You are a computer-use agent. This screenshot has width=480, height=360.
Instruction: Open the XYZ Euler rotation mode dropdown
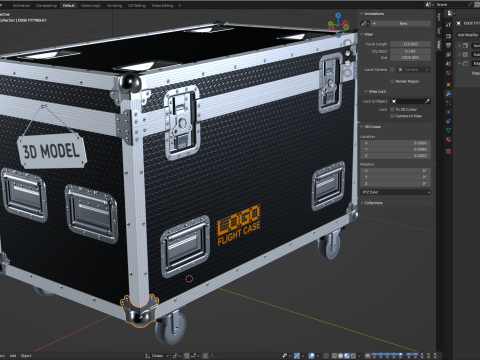(x=396, y=192)
